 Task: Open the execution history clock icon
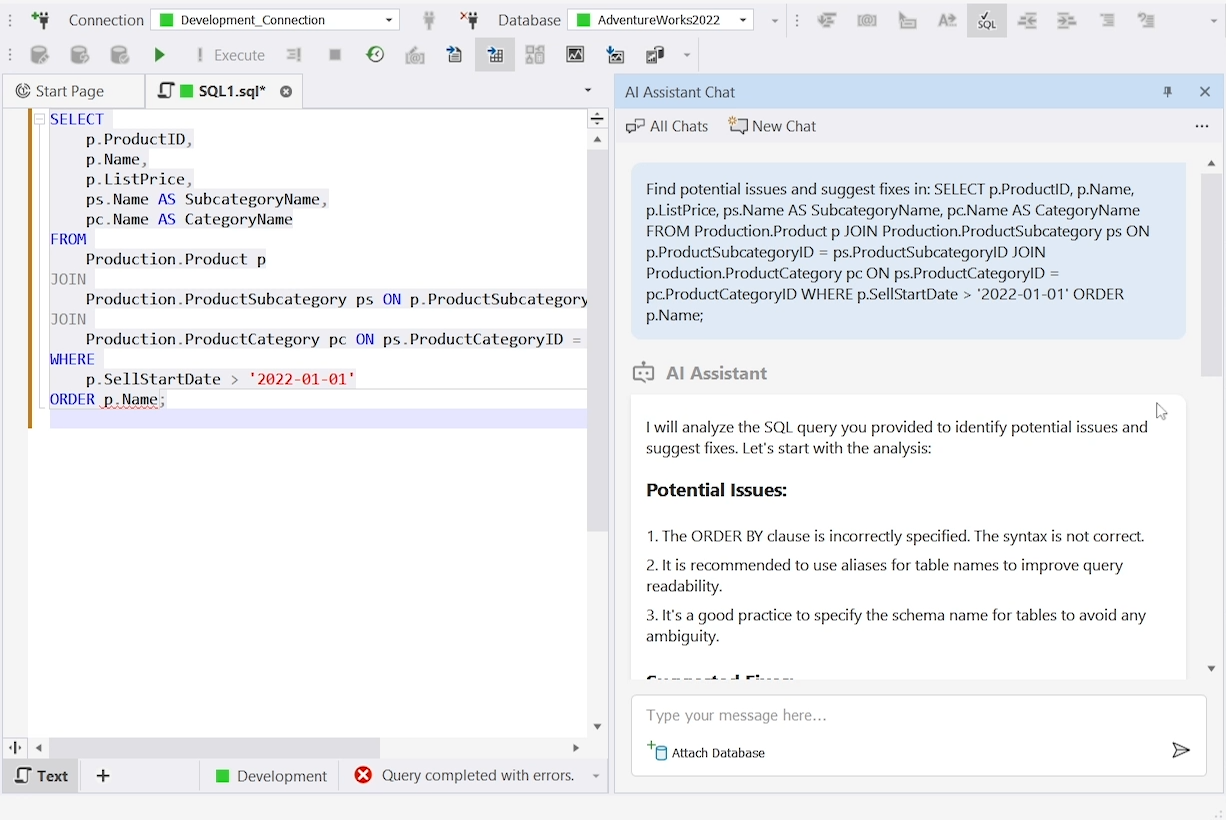tap(375, 55)
